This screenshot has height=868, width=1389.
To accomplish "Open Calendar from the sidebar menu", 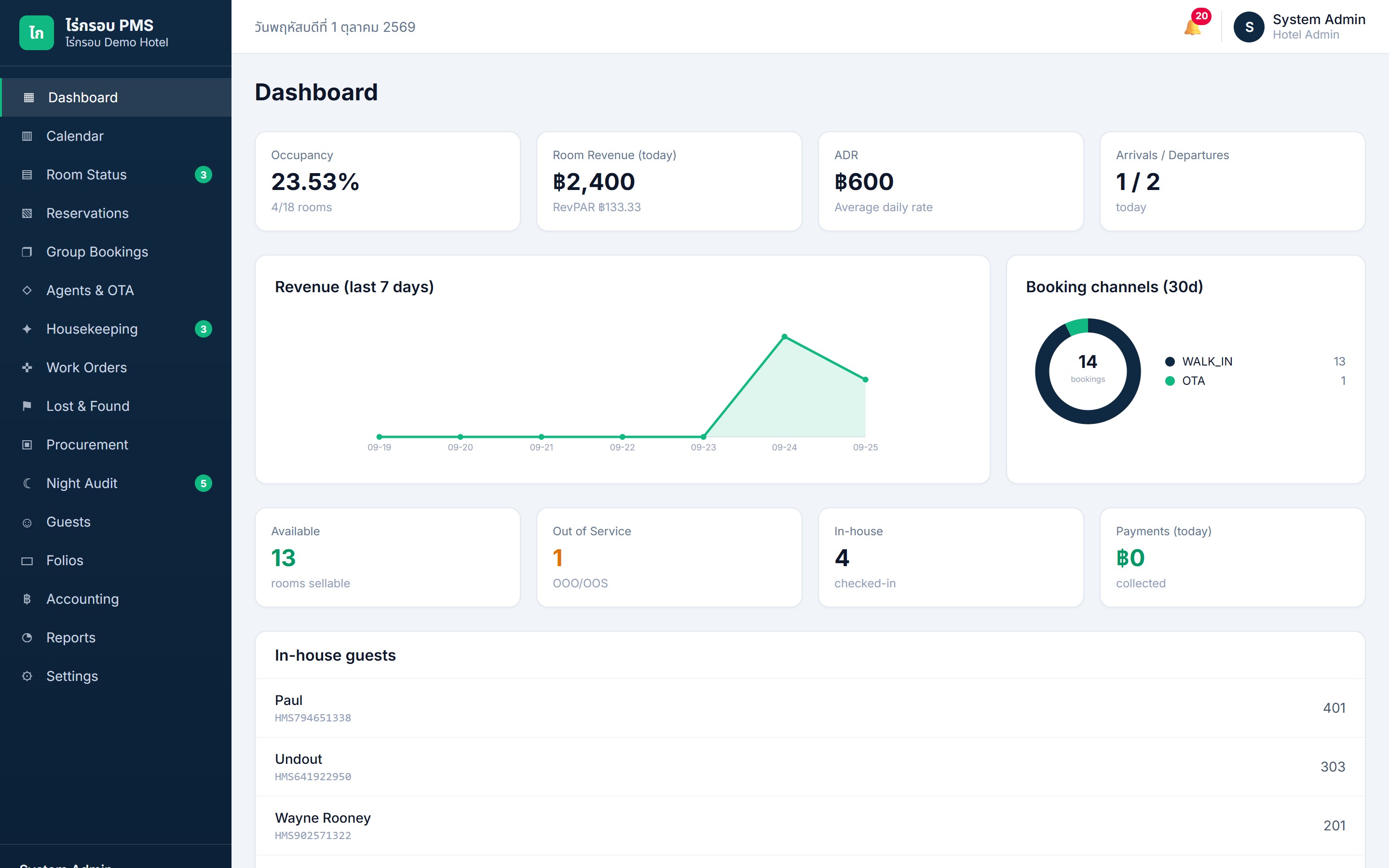I will pyautogui.click(x=115, y=136).
